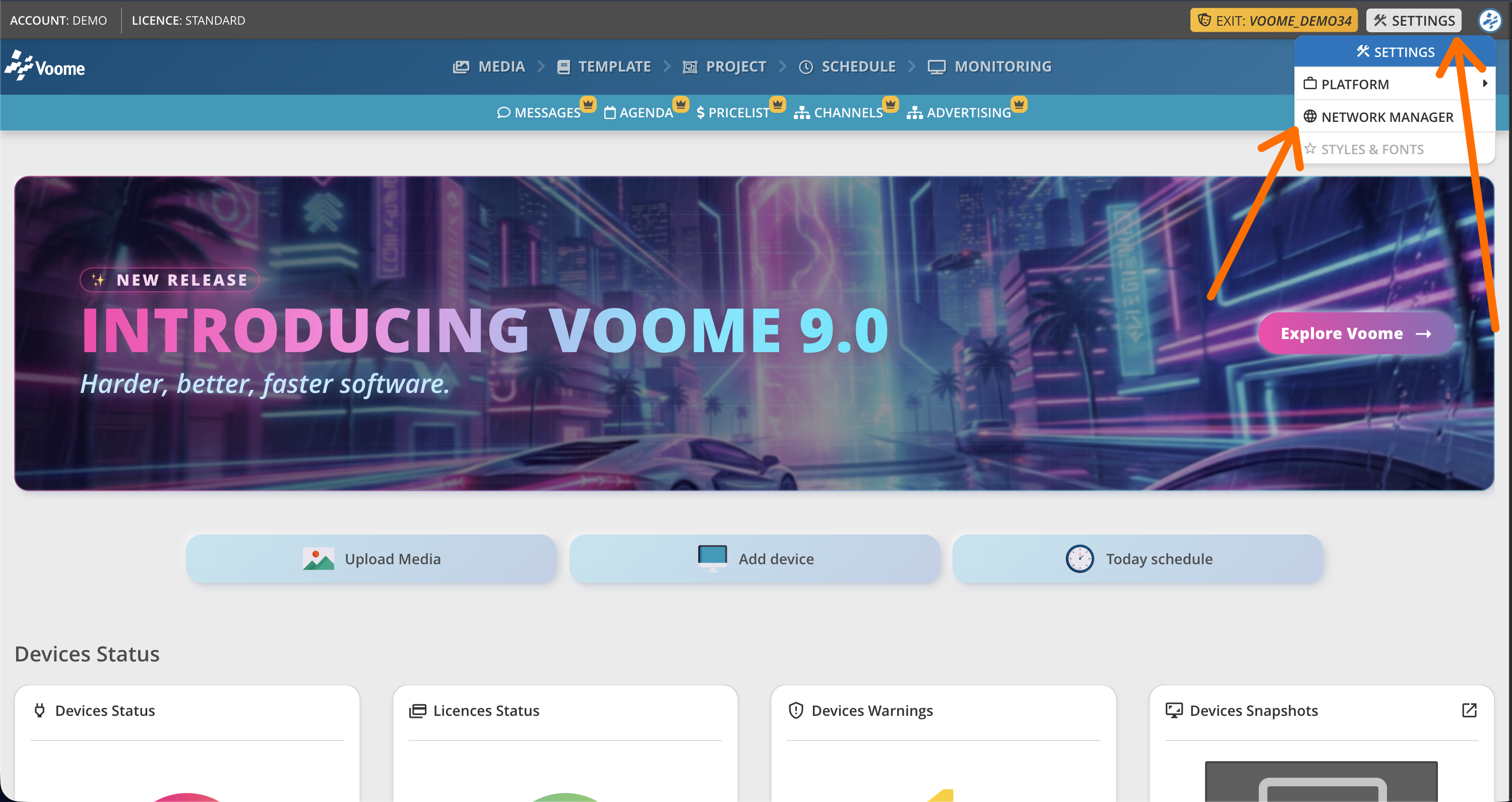Viewport: 1512px width, 802px height.
Task: Click the large Devices Status section heading
Action: coord(87,653)
